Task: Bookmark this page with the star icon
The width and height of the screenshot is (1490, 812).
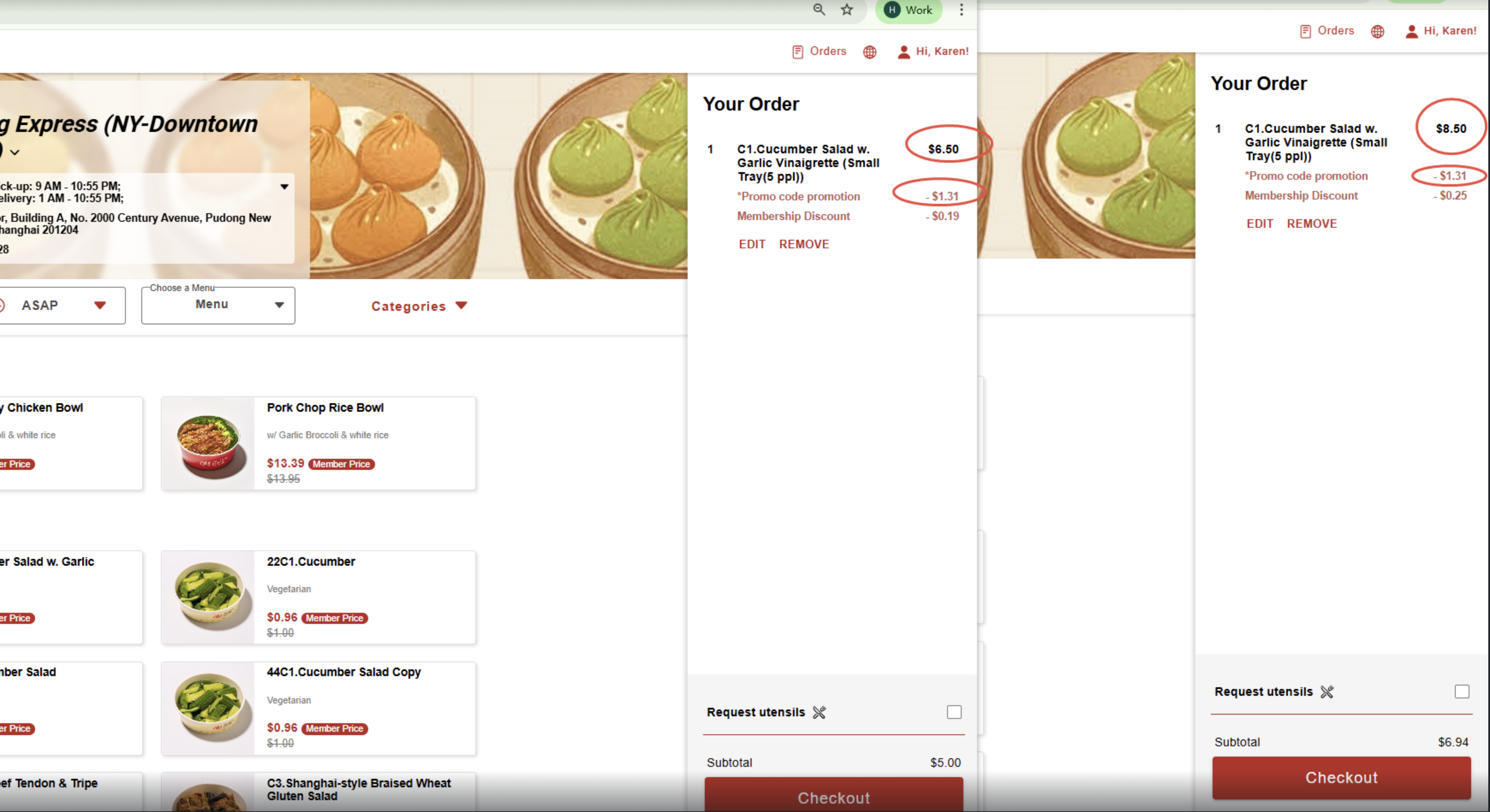Action: 847,9
